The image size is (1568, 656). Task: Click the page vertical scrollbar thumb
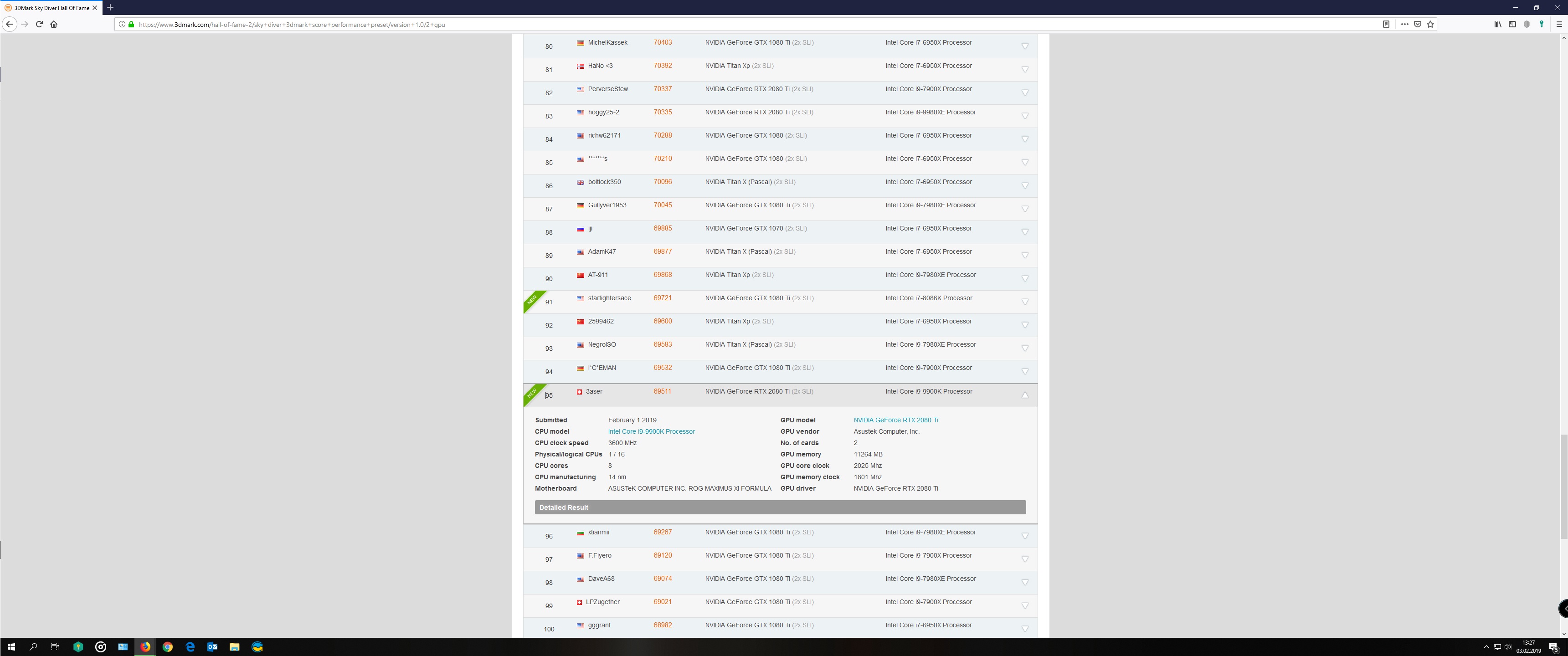coord(1563,486)
